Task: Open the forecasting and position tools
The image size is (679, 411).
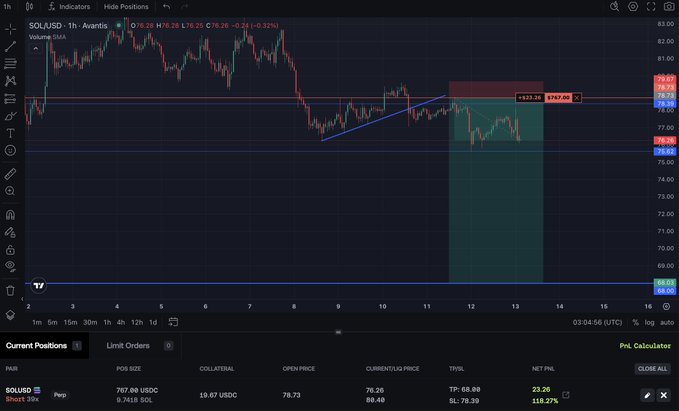Action: (10, 99)
